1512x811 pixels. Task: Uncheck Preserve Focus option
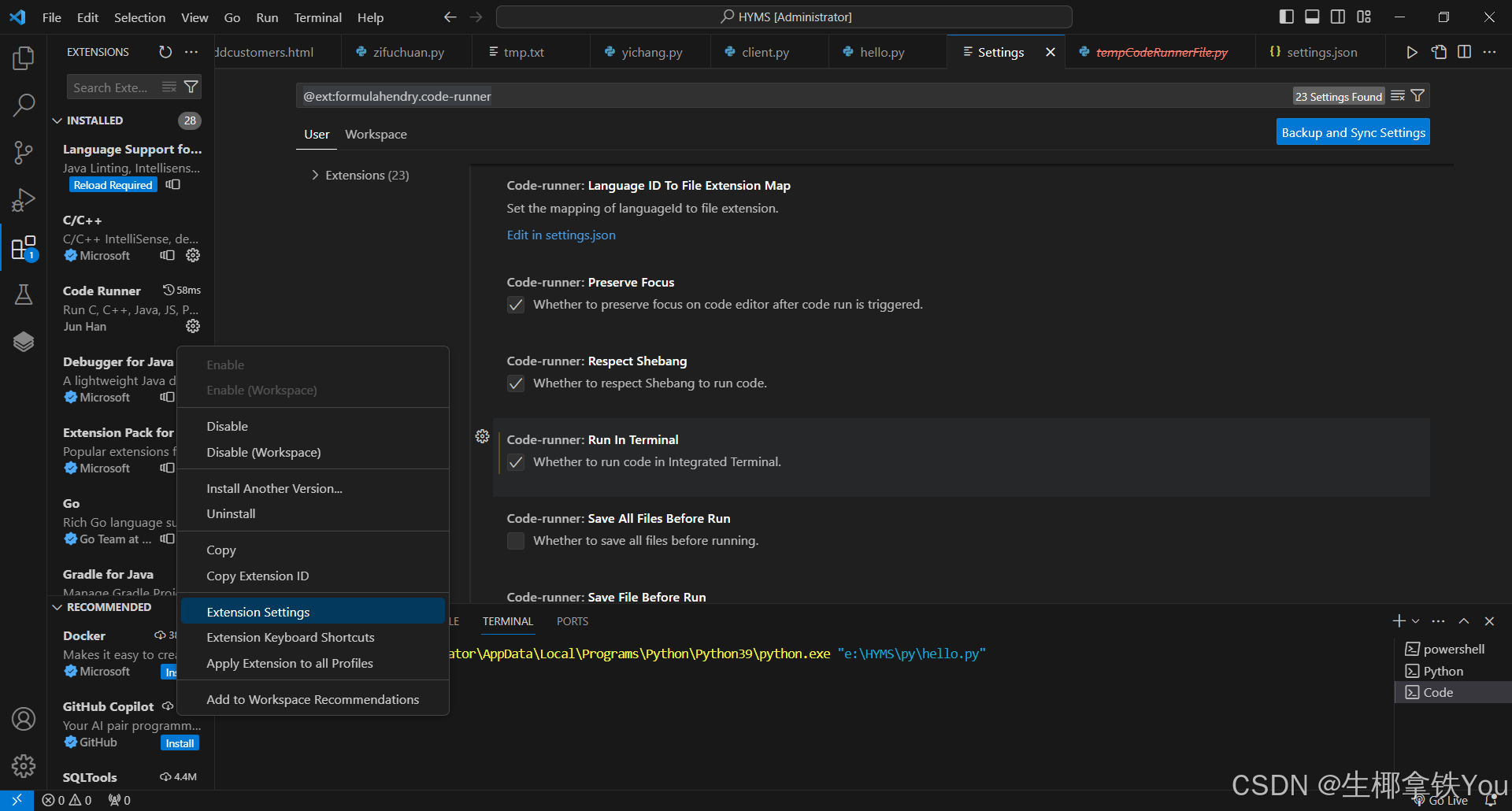[x=516, y=305]
